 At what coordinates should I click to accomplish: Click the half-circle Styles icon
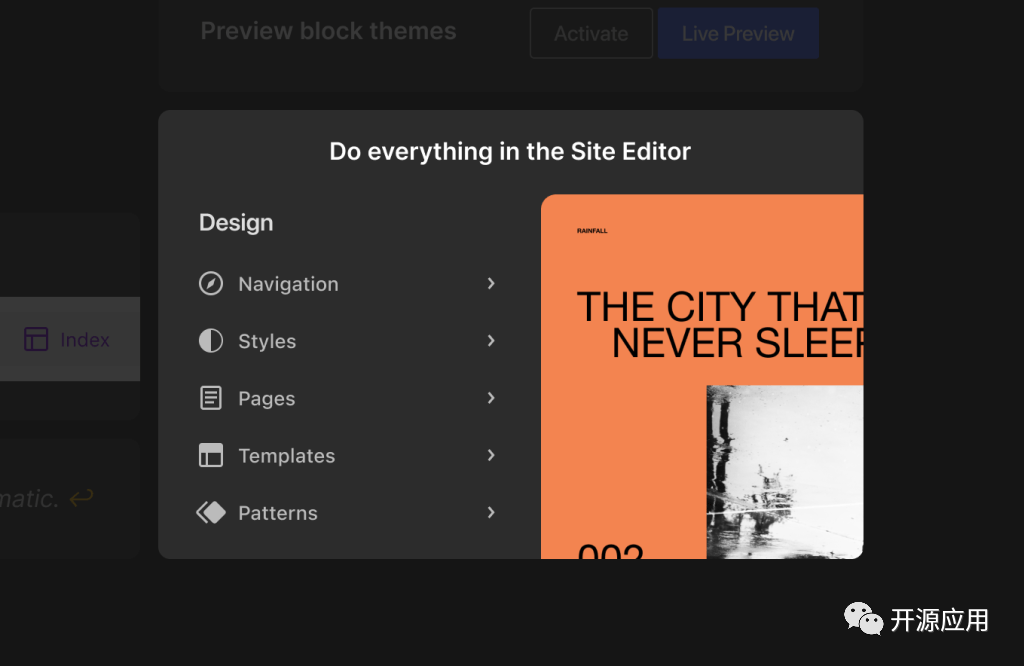coord(211,341)
